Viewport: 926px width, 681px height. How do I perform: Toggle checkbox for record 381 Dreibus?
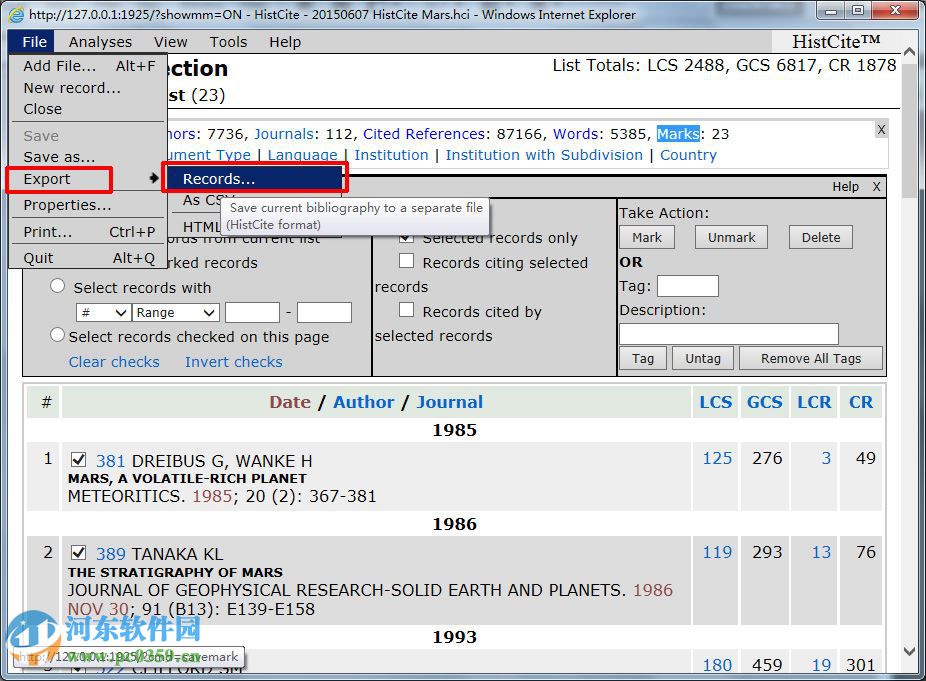click(79, 460)
